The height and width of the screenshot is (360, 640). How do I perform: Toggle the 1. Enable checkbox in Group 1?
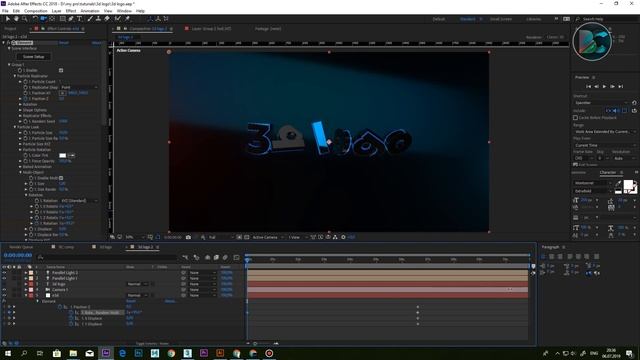click(x=61, y=70)
